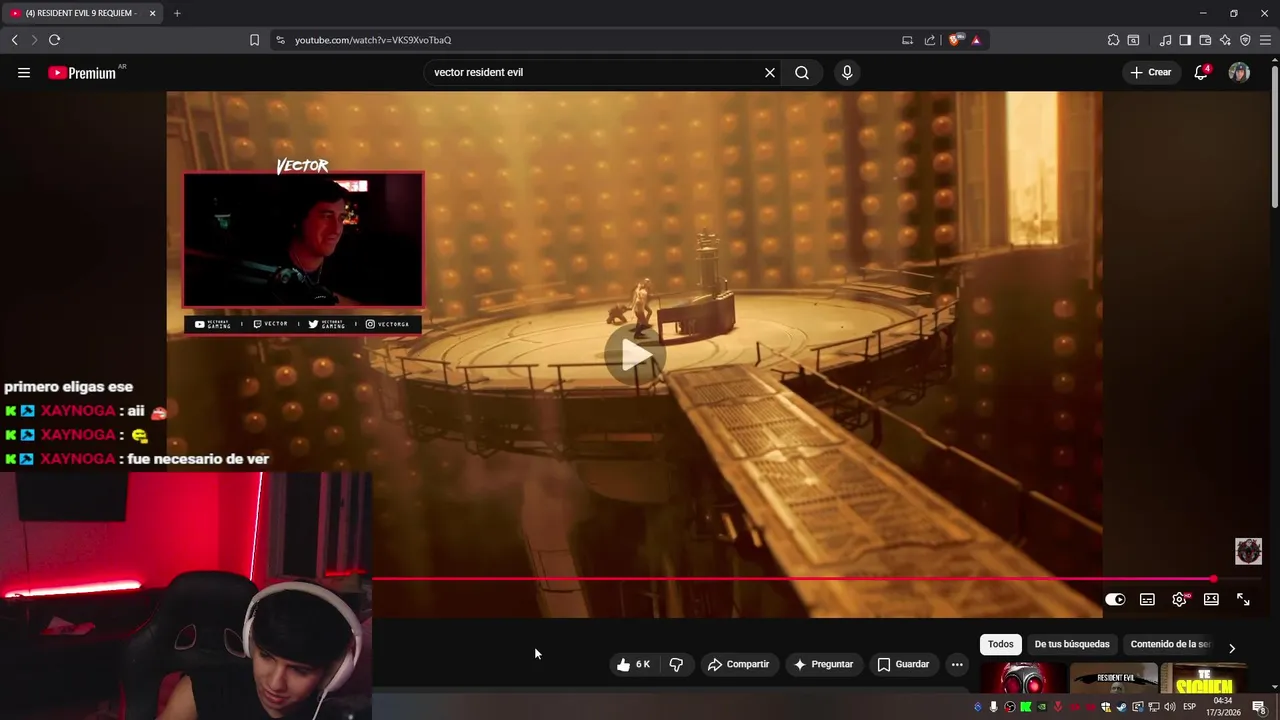Viewport: 1280px width, 720px height.
Task: Click the Preguntar button
Action: click(x=823, y=664)
